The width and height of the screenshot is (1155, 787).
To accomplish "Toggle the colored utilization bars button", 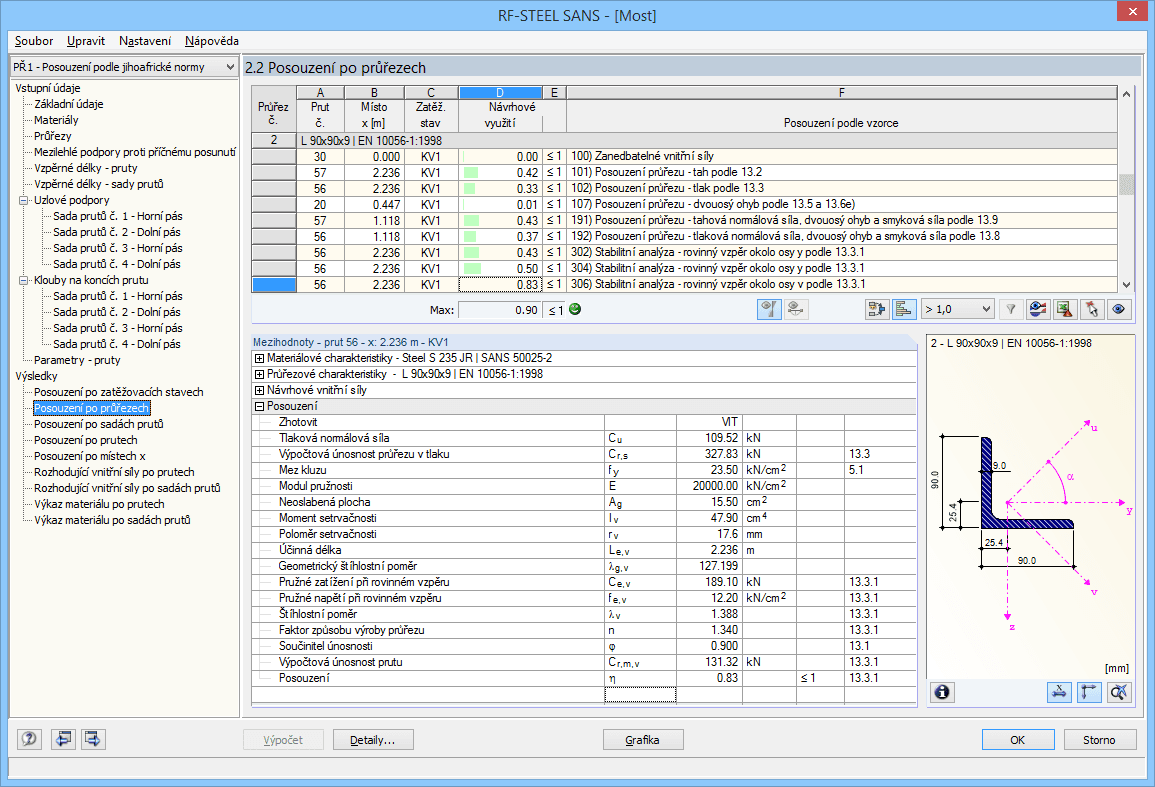I will pyautogui.click(x=903, y=309).
